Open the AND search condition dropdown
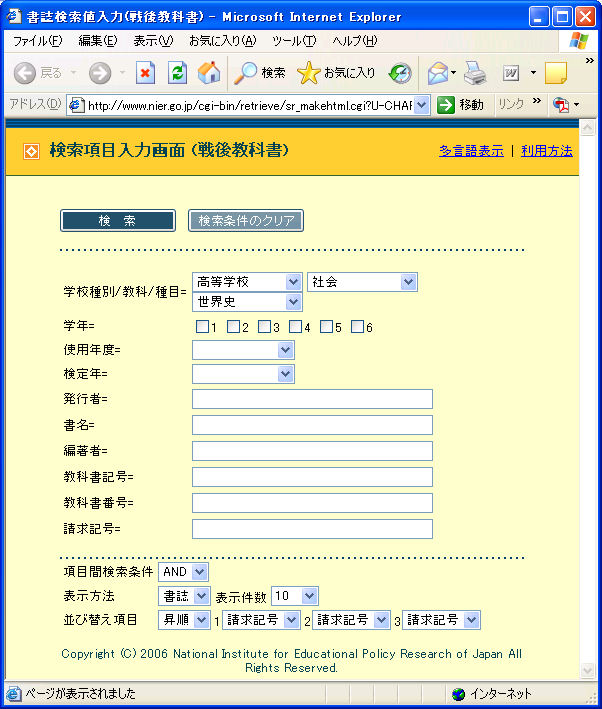The width and height of the screenshot is (602, 709). pyautogui.click(x=183, y=571)
